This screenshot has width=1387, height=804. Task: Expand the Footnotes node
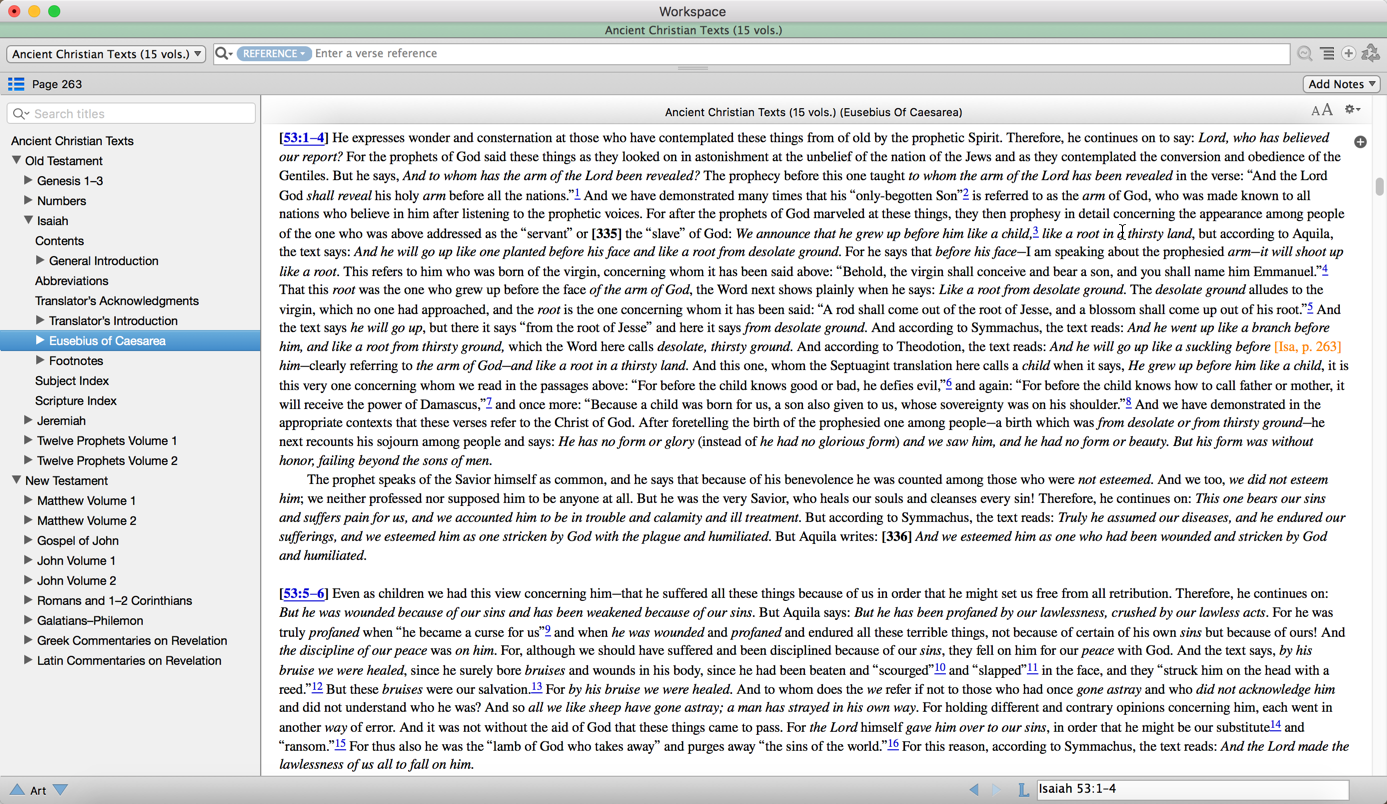click(x=40, y=360)
